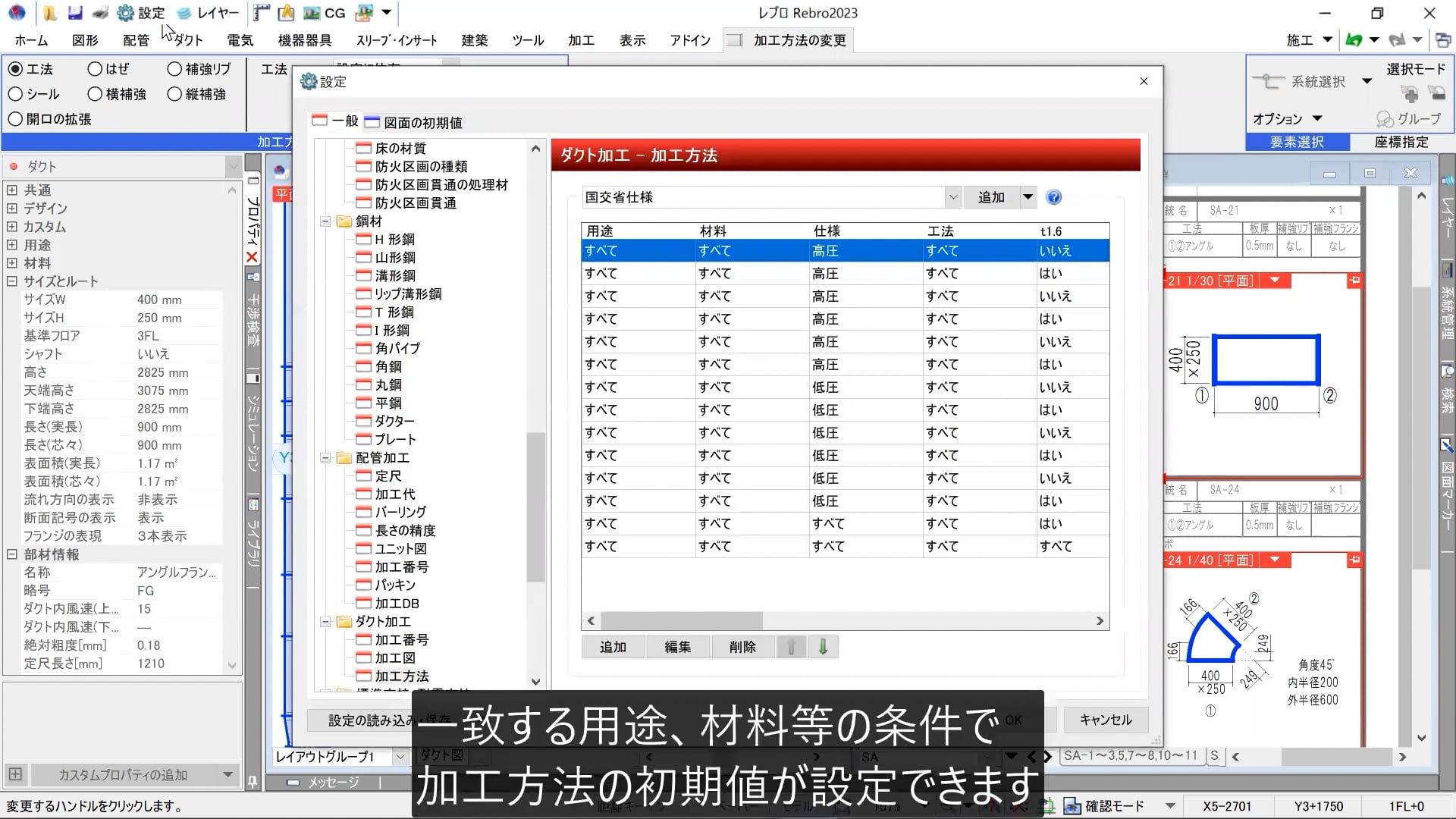
Task: Click the キャンセル button in the dialog
Action: click(x=1105, y=720)
